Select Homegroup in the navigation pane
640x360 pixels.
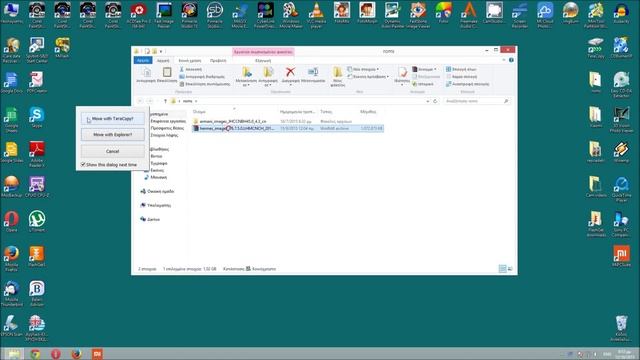point(157,191)
